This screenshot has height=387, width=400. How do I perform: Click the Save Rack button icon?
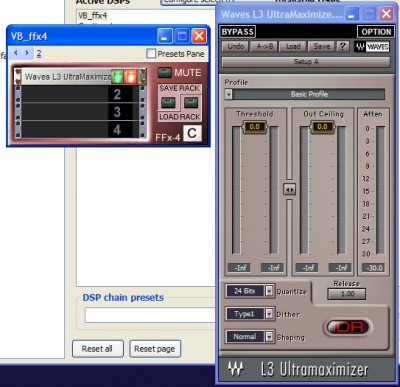168,102
